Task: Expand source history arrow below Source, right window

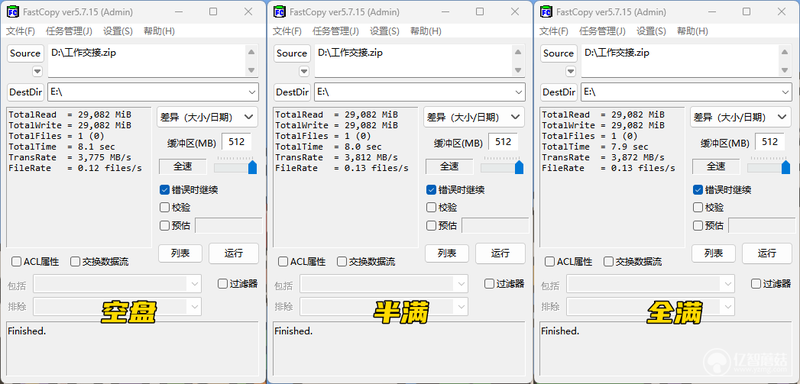Action: (x=571, y=71)
